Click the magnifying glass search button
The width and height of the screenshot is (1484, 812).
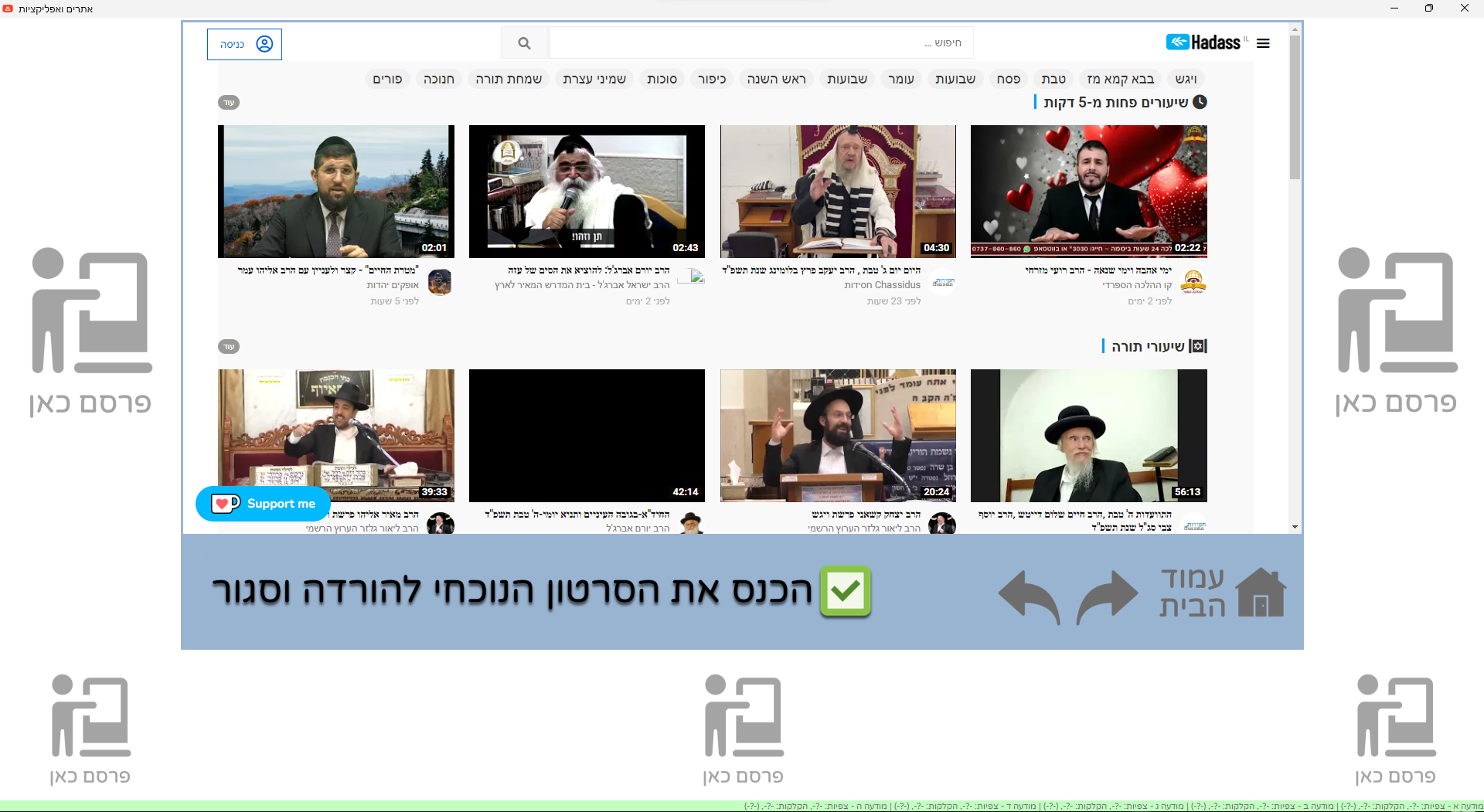click(x=525, y=43)
